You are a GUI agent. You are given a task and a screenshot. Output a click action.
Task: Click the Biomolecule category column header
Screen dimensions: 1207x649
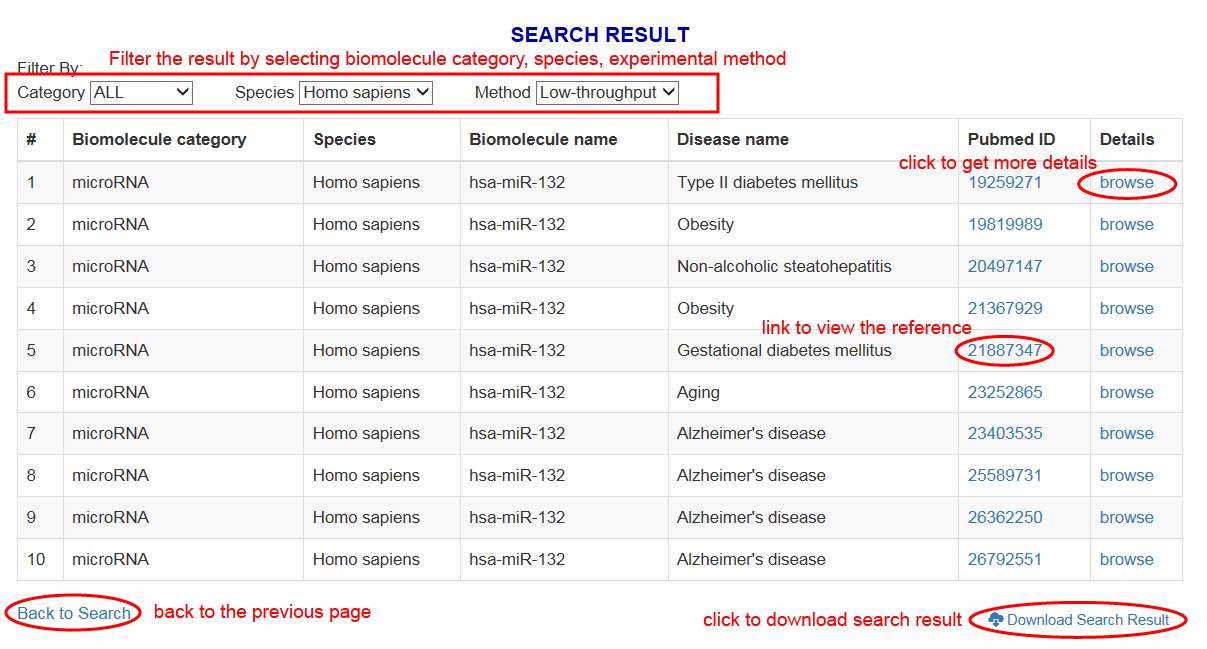pyautogui.click(x=159, y=140)
